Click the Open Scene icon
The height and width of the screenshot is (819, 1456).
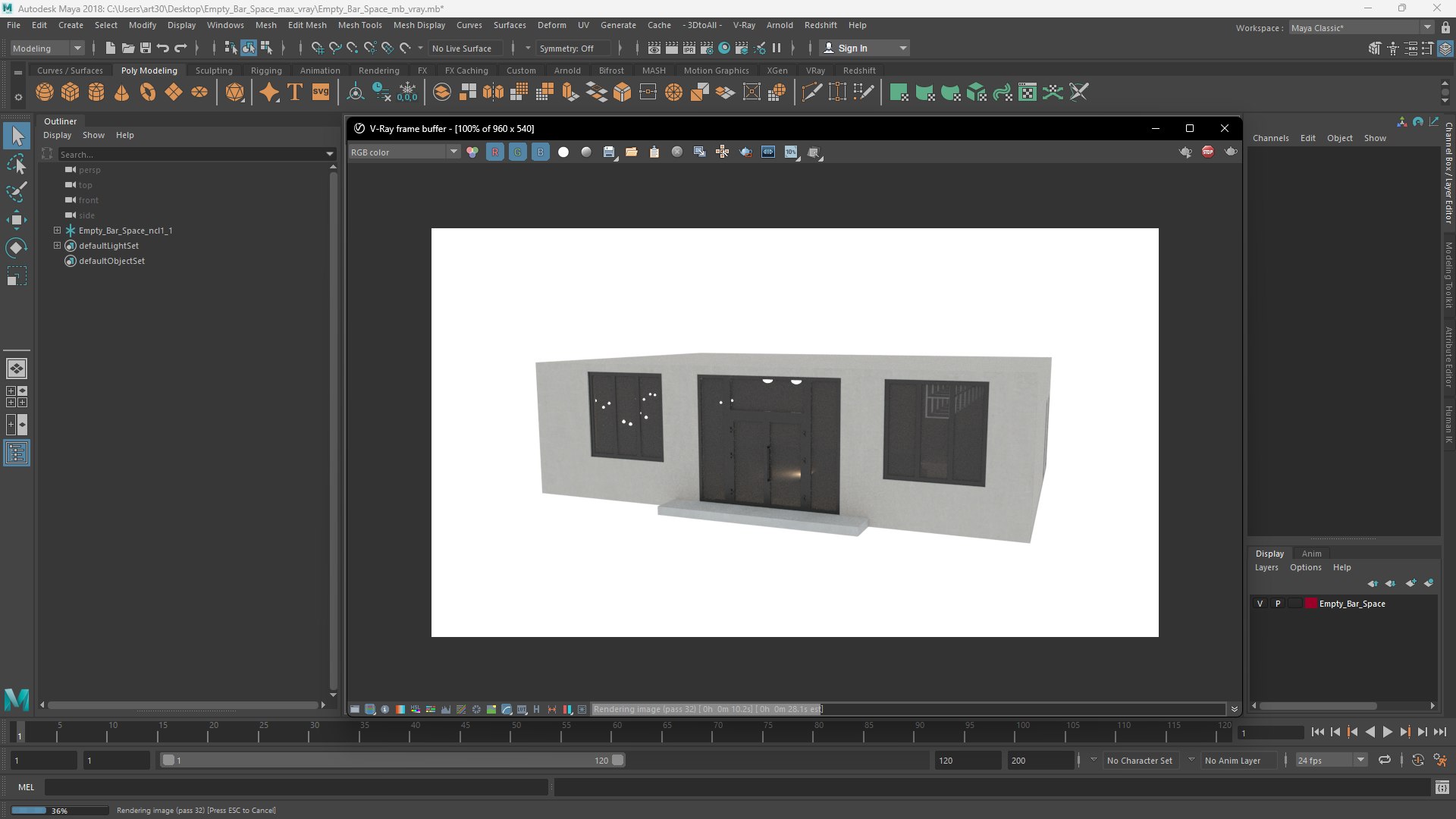tap(128, 48)
